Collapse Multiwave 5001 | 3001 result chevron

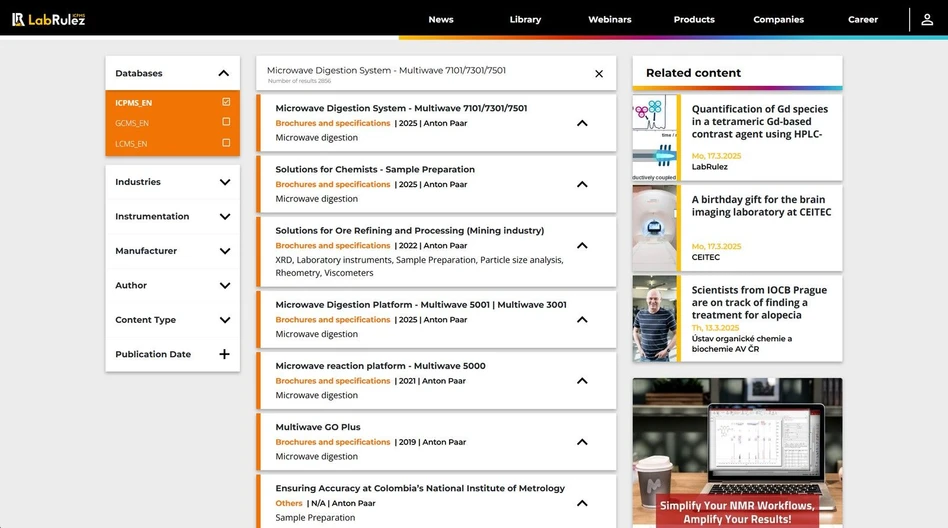point(582,319)
